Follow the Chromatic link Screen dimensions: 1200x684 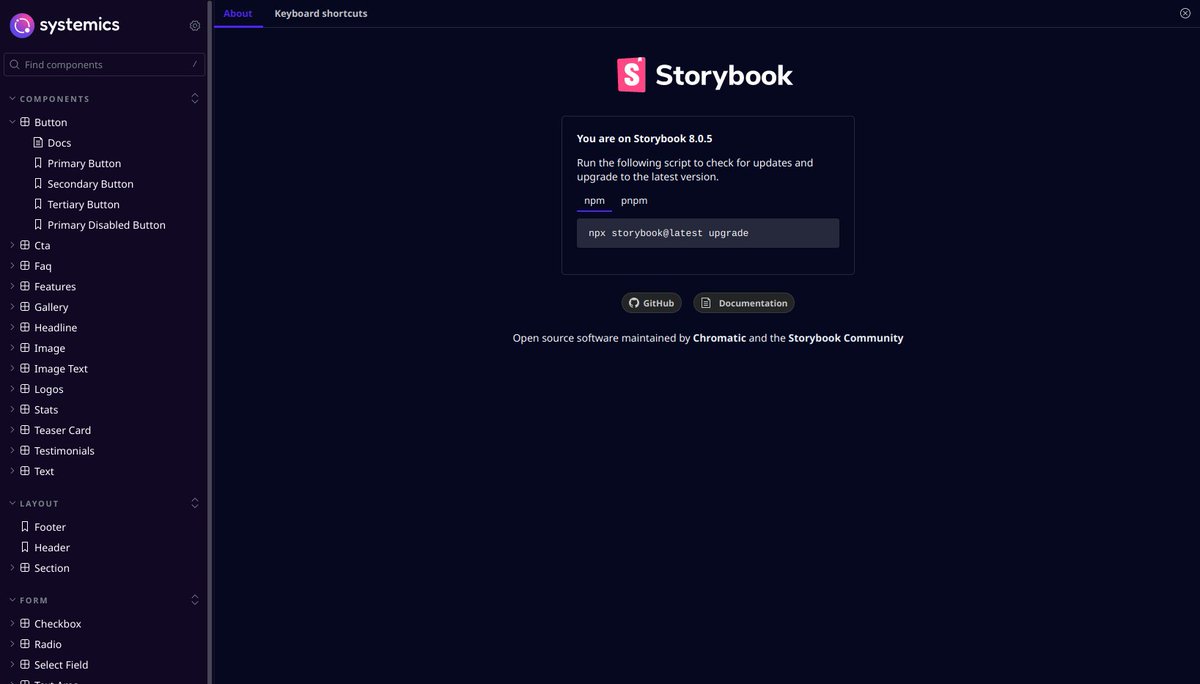click(x=719, y=338)
